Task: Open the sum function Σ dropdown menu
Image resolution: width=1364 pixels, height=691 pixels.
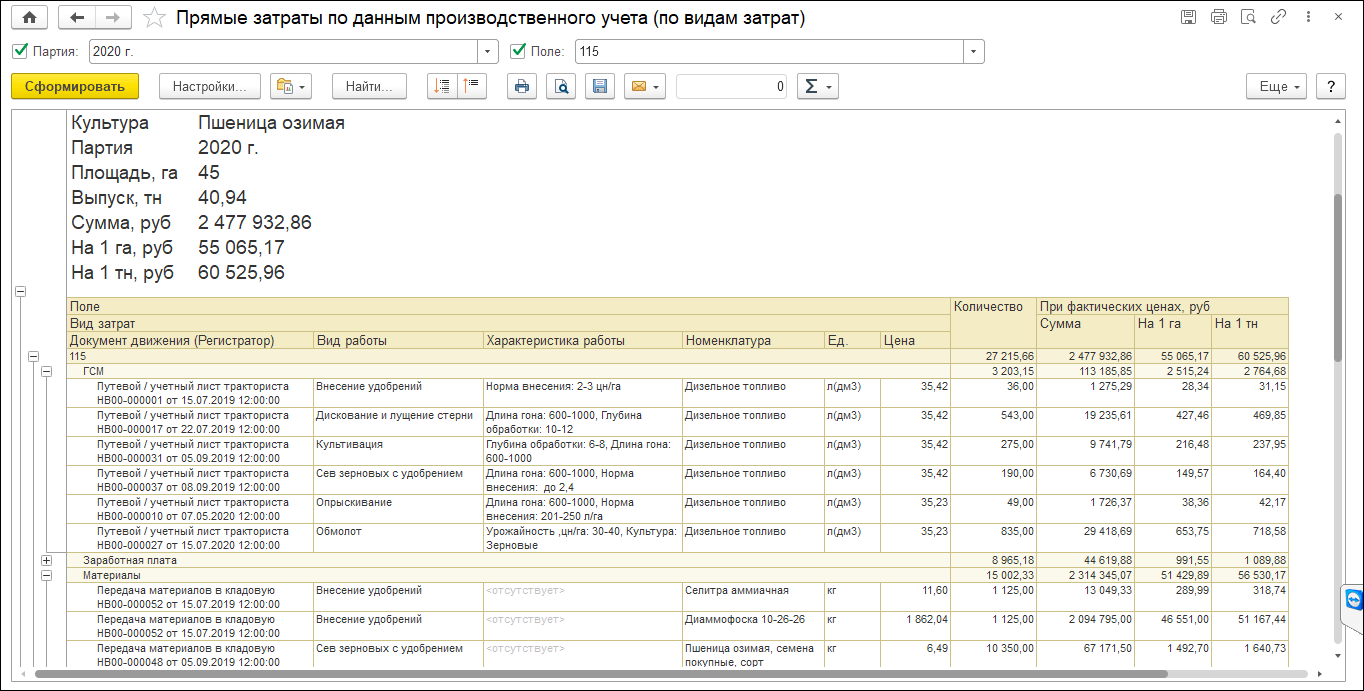Action: tap(817, 87)
